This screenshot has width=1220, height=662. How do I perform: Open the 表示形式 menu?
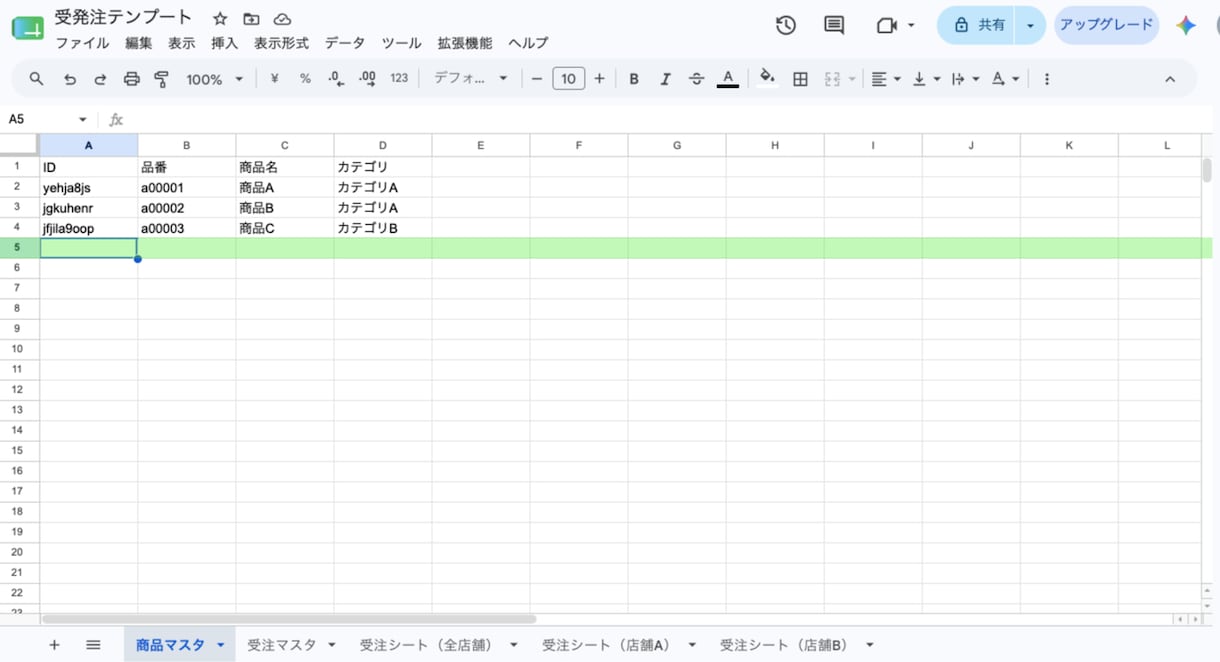tap(281, 44)
